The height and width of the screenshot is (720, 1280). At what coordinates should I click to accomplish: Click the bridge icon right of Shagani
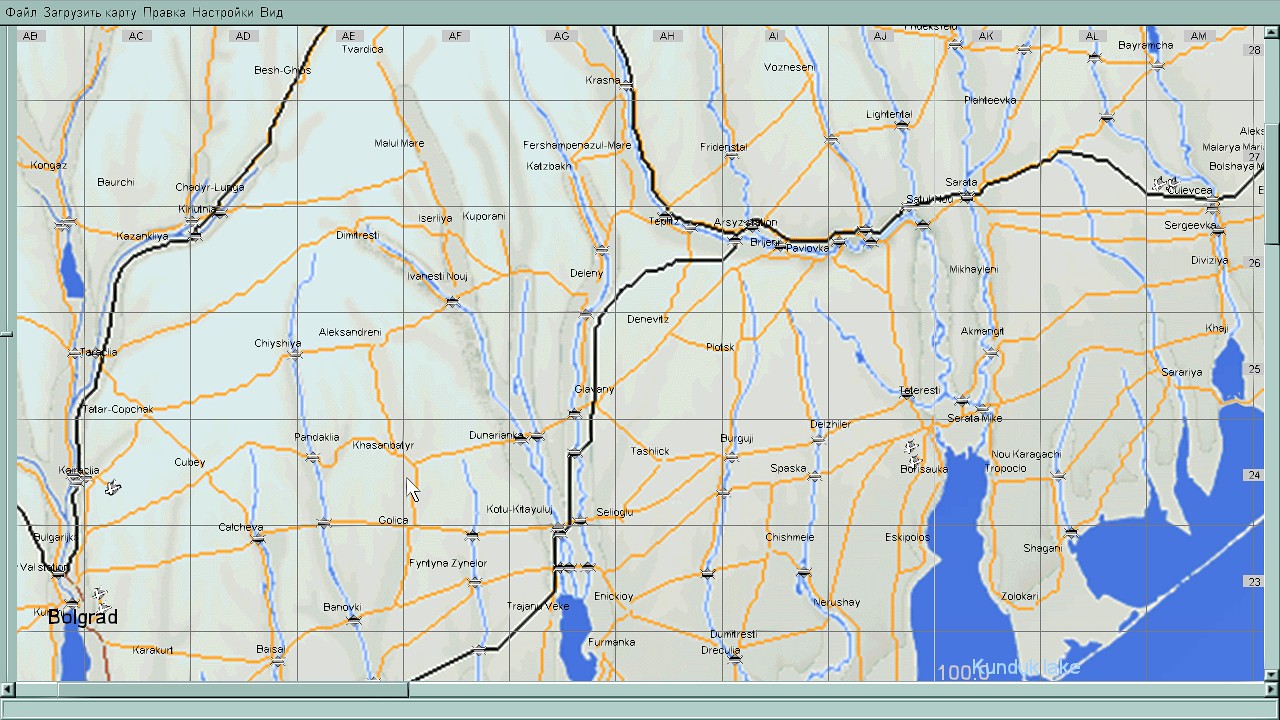[1071, 533]
